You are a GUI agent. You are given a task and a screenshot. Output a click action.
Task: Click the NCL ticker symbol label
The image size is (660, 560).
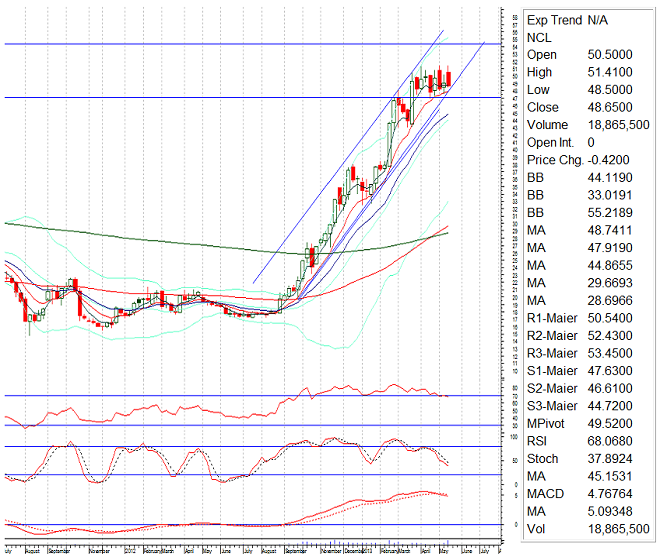pyautogui.click(x=539, y=37)
